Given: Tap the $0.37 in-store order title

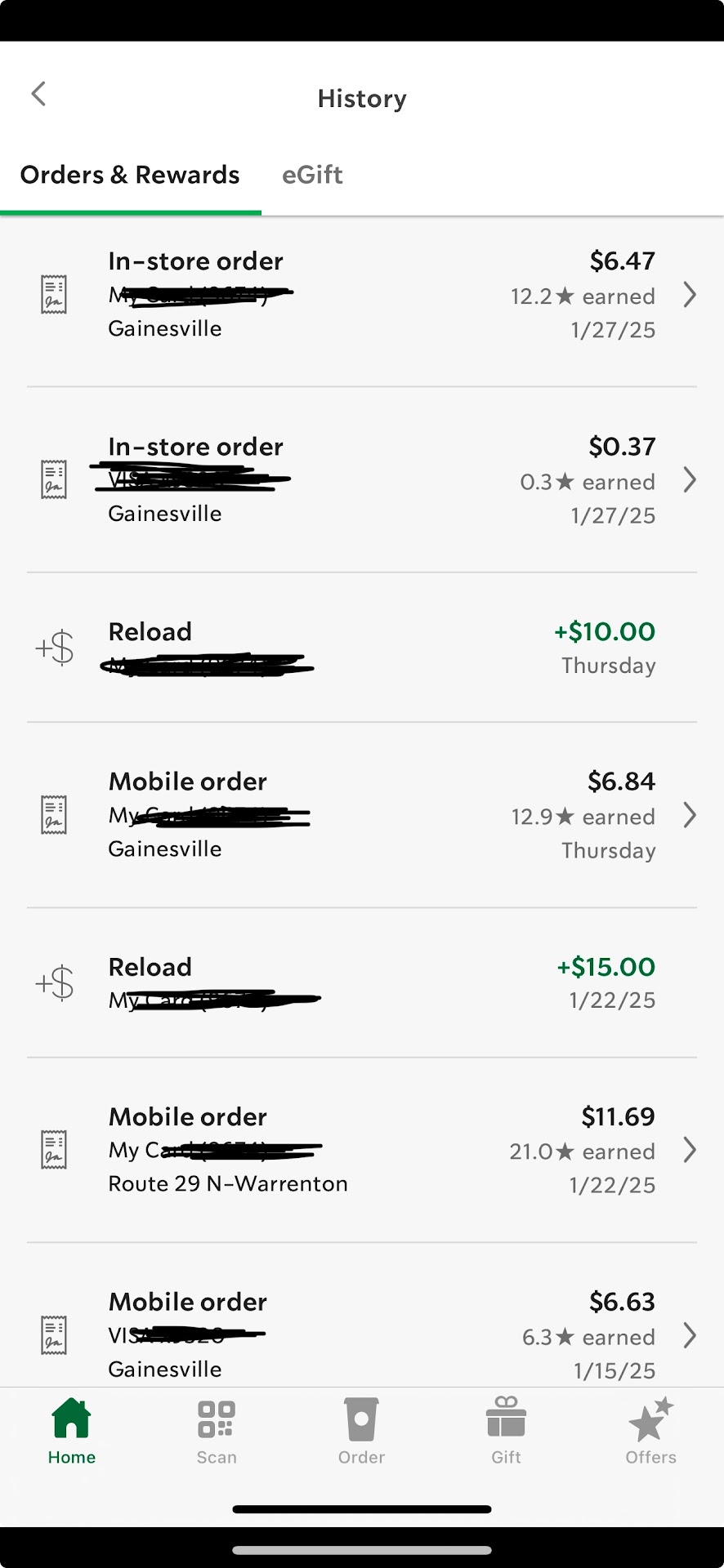Looking at the screenshot, I should [x=196, y=447].
